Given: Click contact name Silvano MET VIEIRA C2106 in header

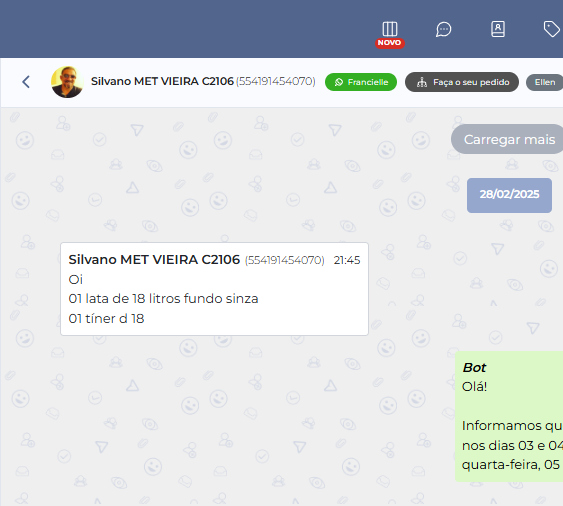Looking at the screenshot, I should click(x=162, y=81).
